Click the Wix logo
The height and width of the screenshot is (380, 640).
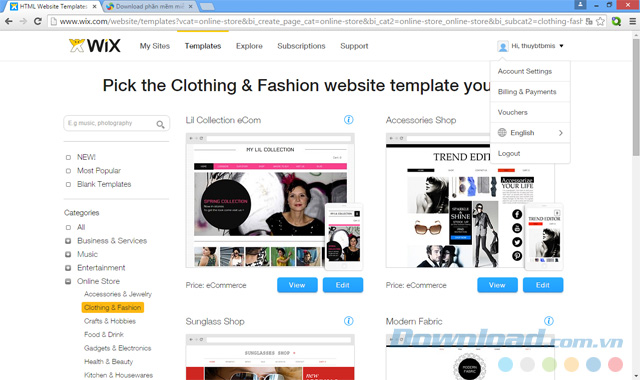(95, 45)
